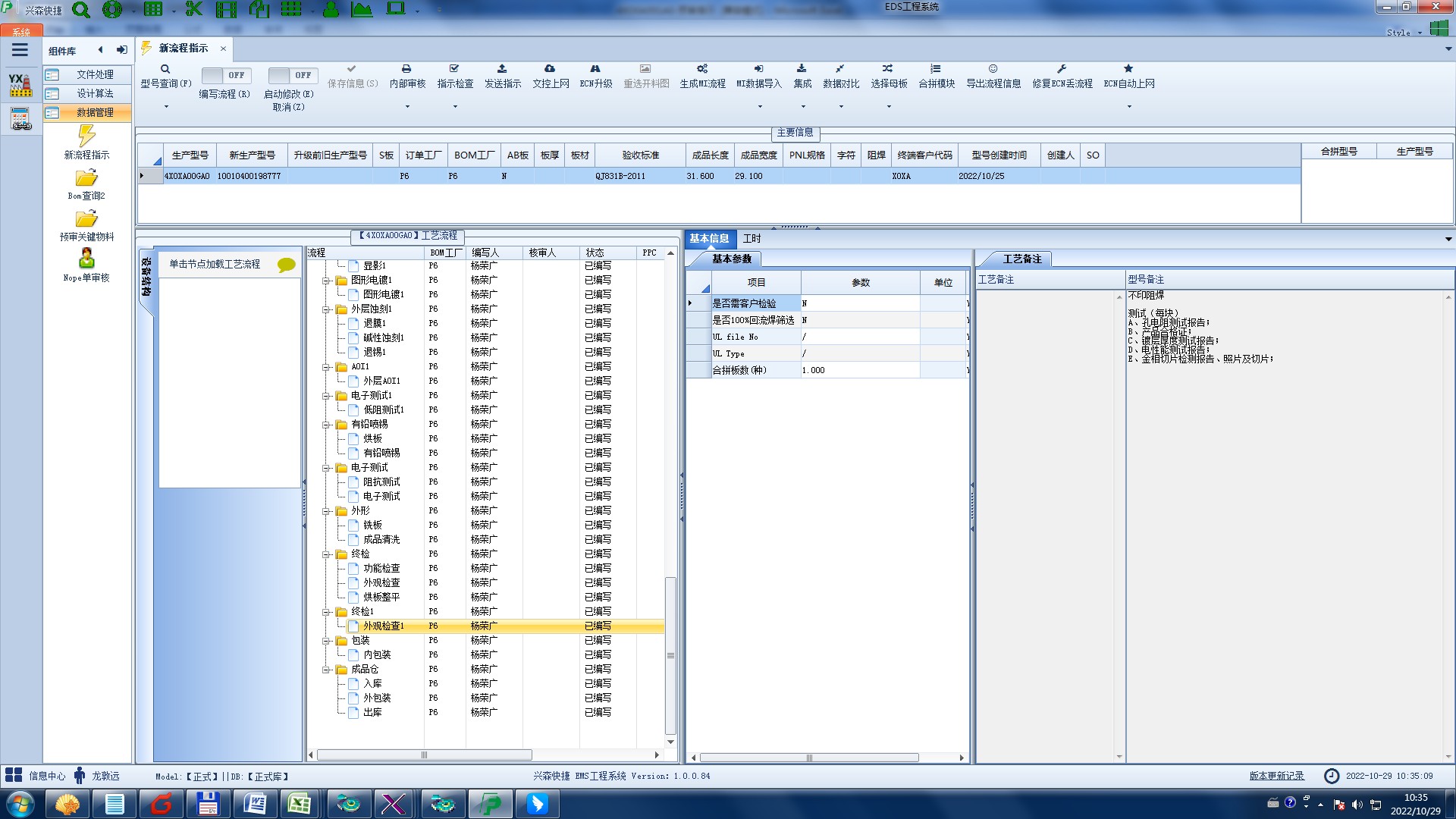Collapse the 终检1 tree node
This screenshot has height=819, width=1456.
[x=326, y=612]
